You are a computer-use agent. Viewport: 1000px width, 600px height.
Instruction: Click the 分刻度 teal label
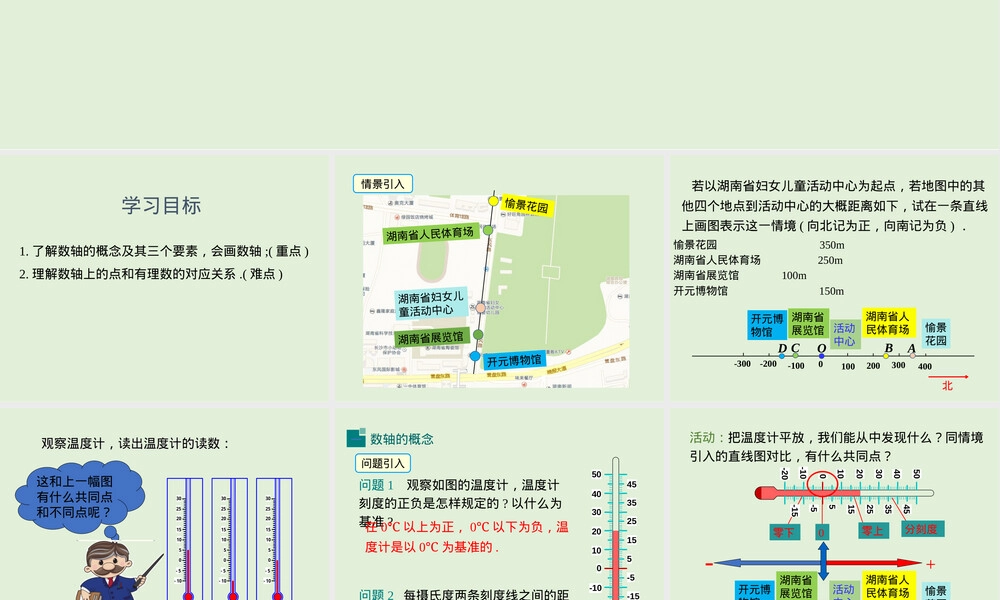[x=922, y=529]
